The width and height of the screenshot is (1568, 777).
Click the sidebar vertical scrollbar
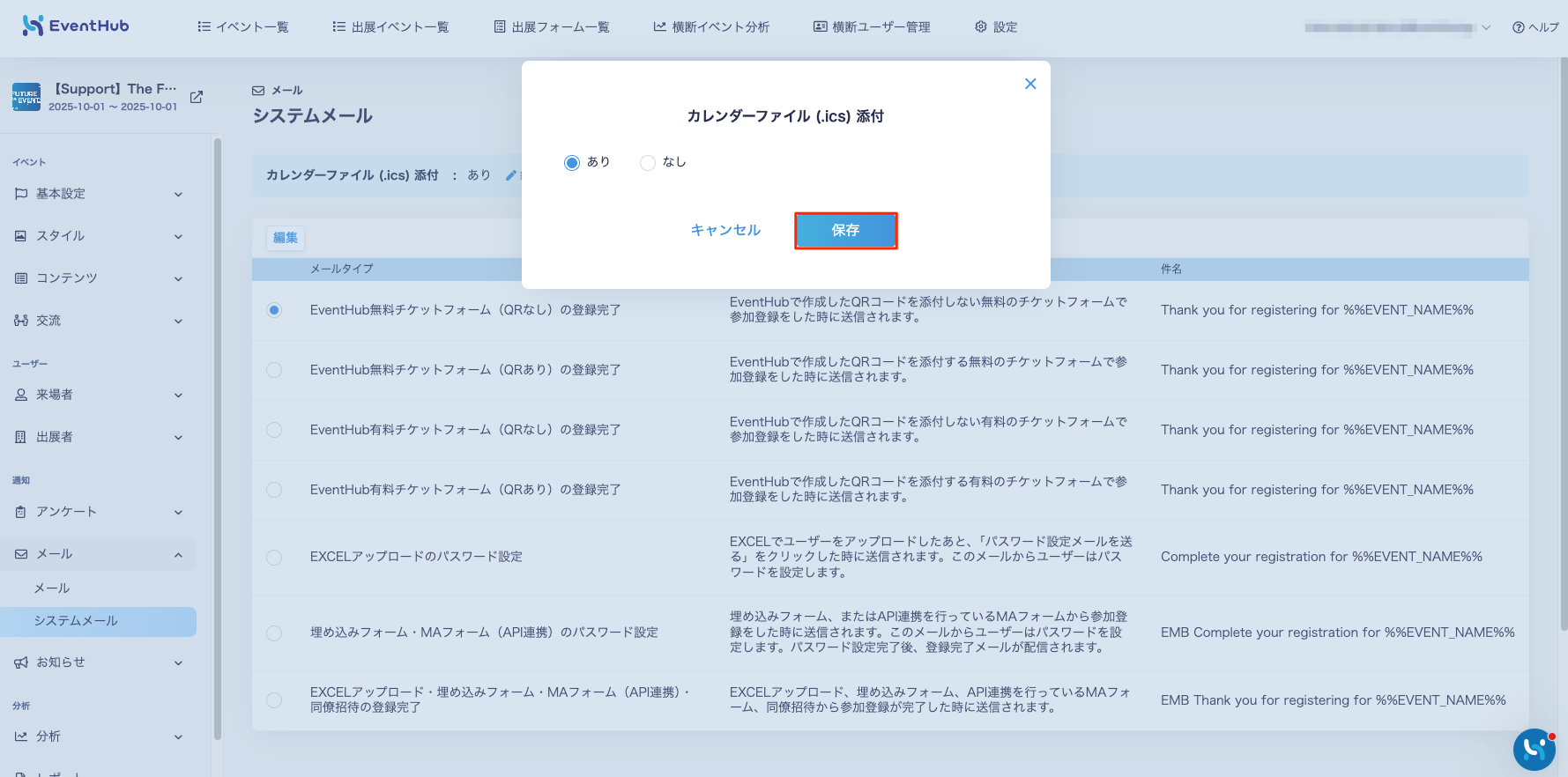[x=217, y=440]
